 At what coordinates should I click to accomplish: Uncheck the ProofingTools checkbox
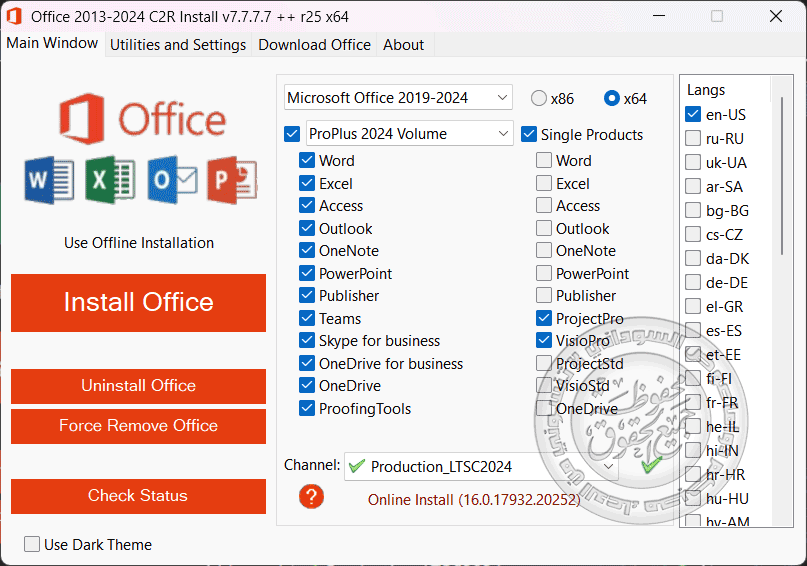[307, 409]
